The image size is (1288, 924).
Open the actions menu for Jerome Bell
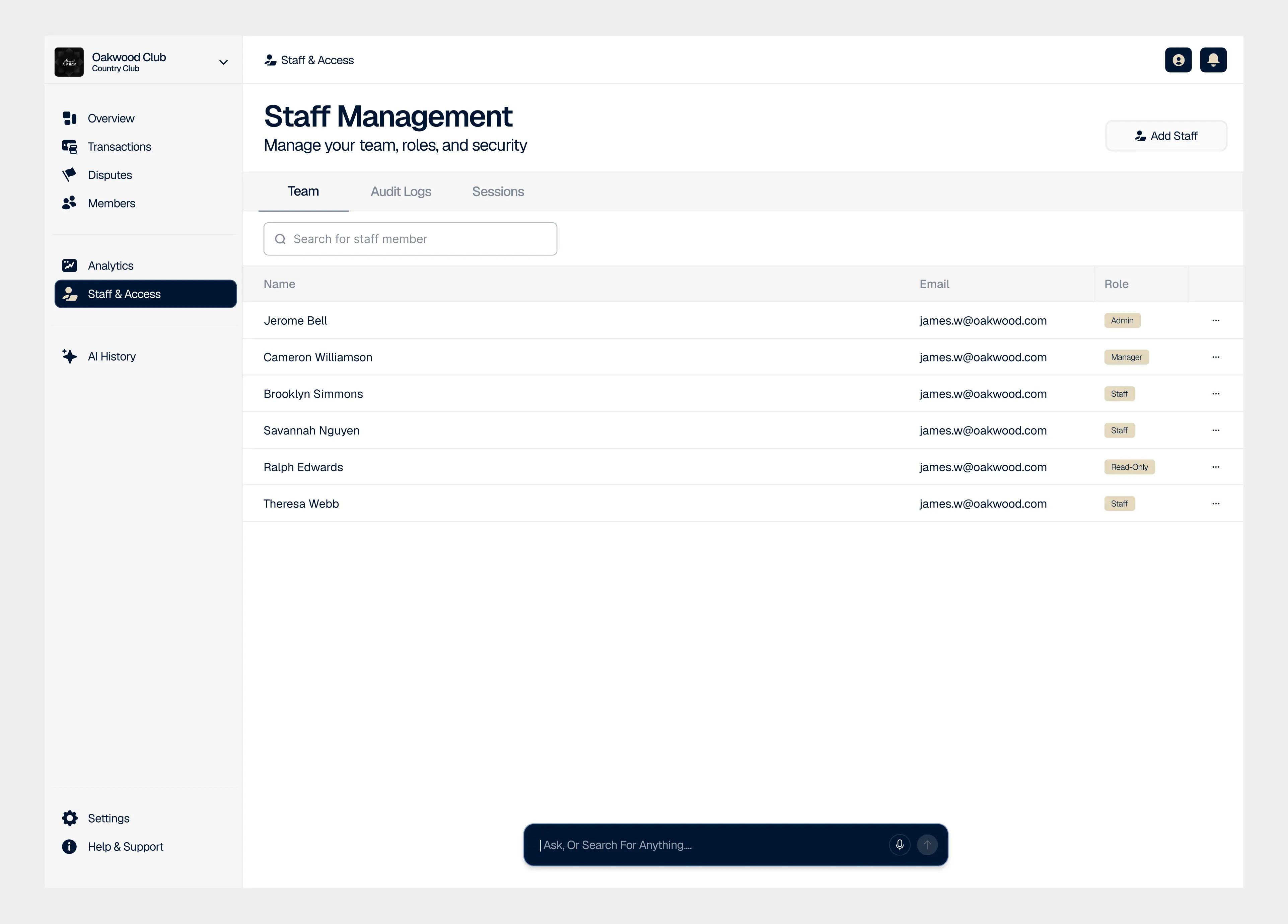tap(1216, 320)
